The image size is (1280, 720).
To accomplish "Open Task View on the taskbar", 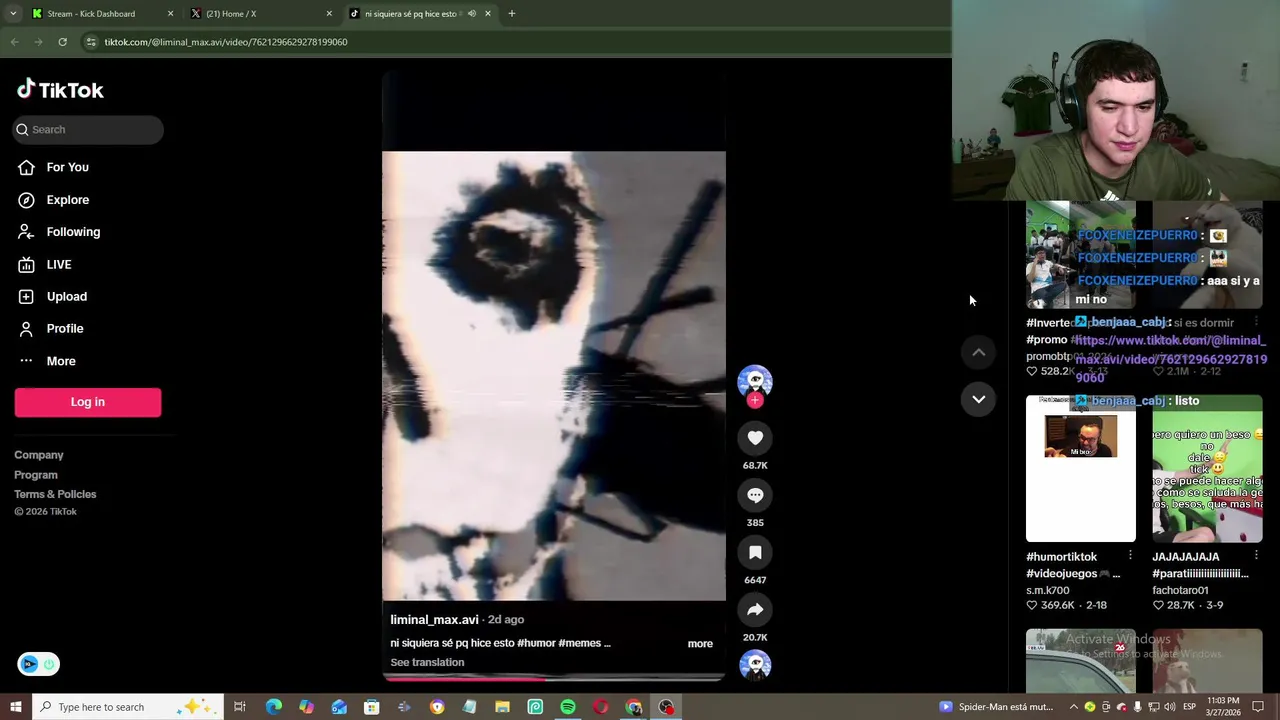I will coord(240,707).
